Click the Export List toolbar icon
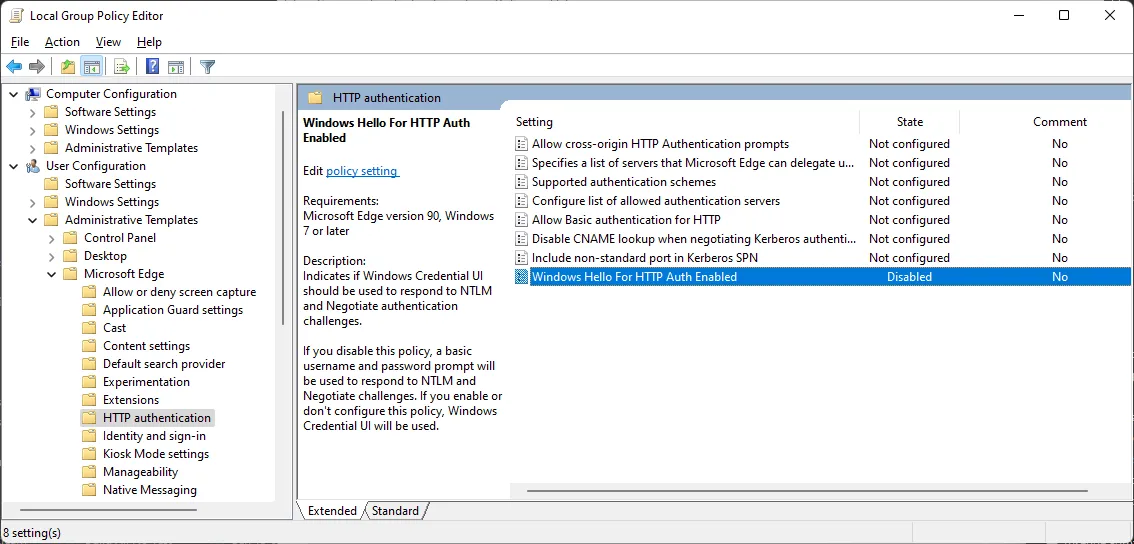 click(x=122, y=67)
